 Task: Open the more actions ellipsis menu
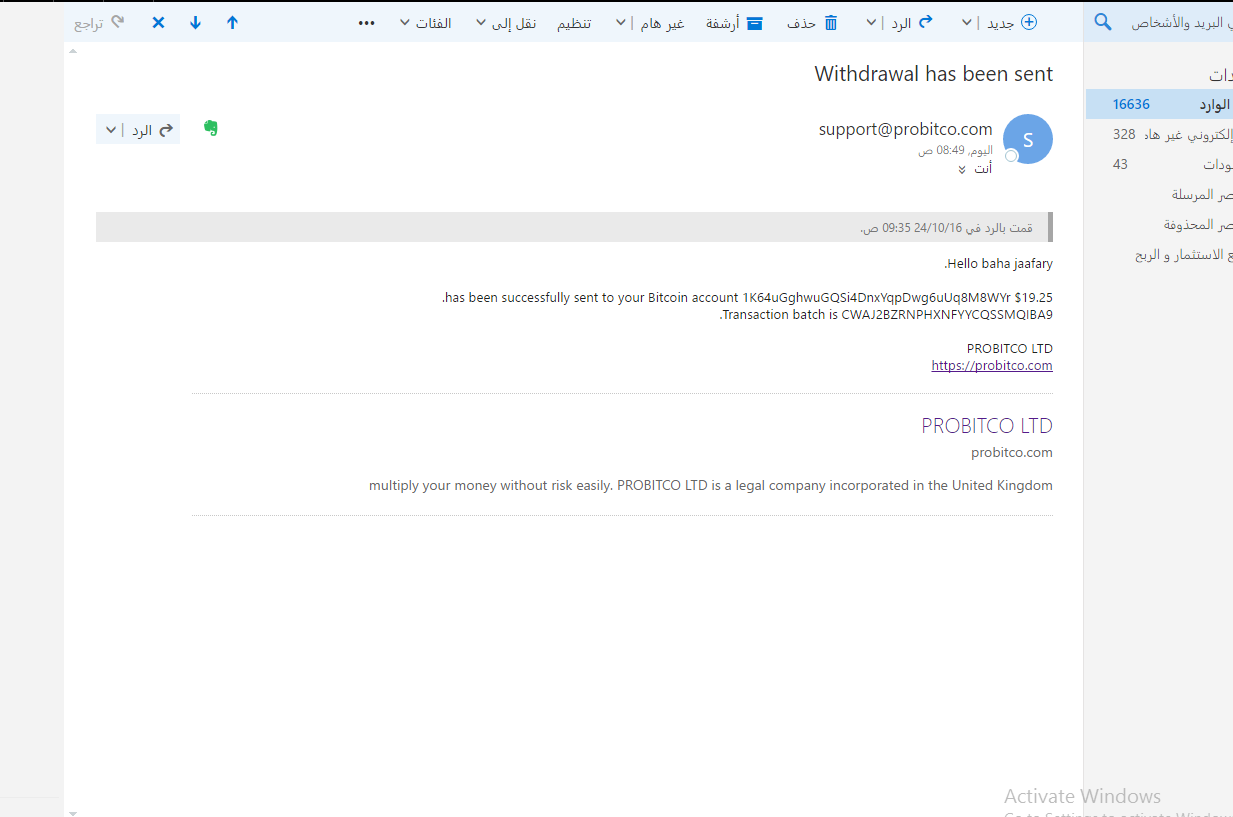(367, 22)
